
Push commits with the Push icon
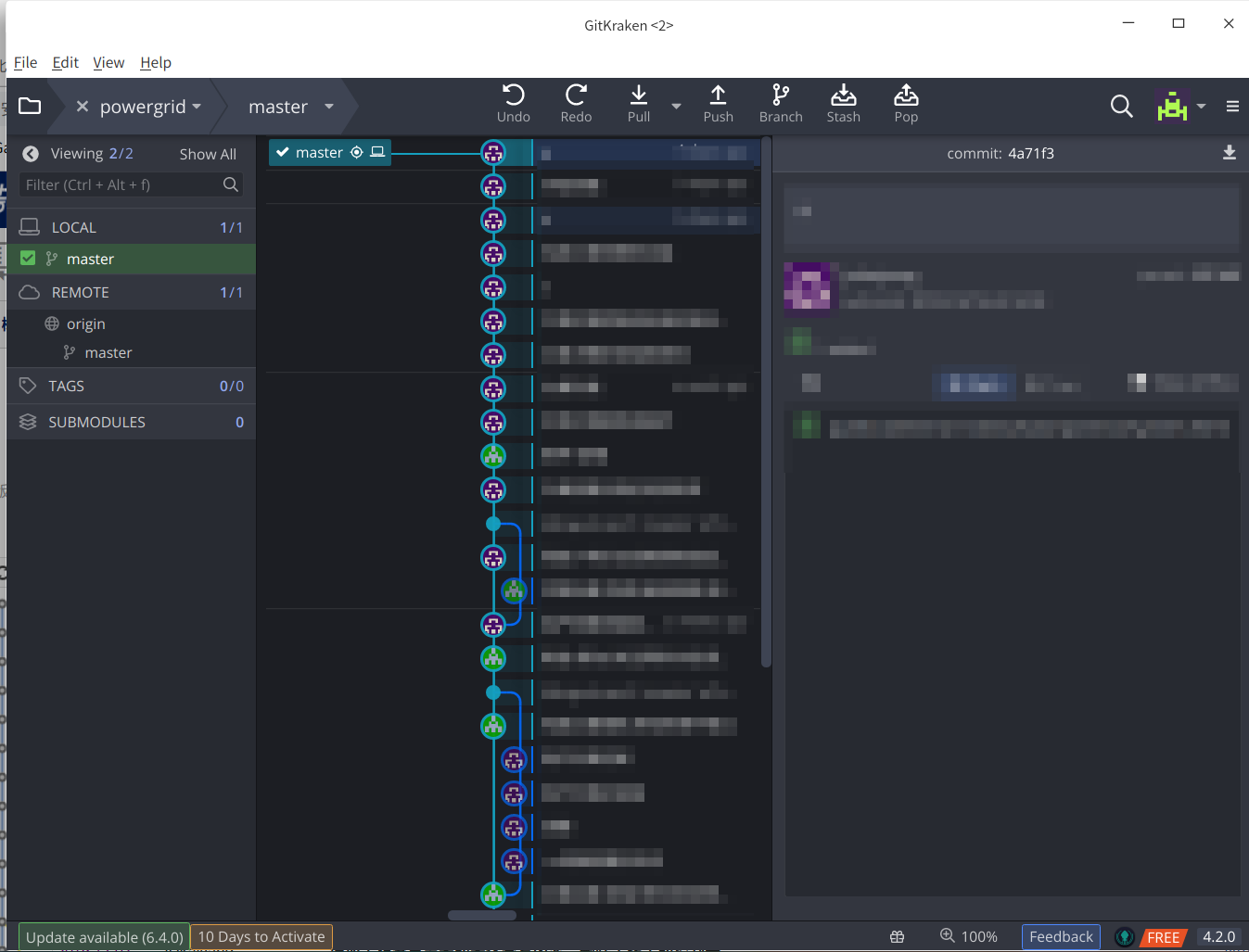point(718,95)
